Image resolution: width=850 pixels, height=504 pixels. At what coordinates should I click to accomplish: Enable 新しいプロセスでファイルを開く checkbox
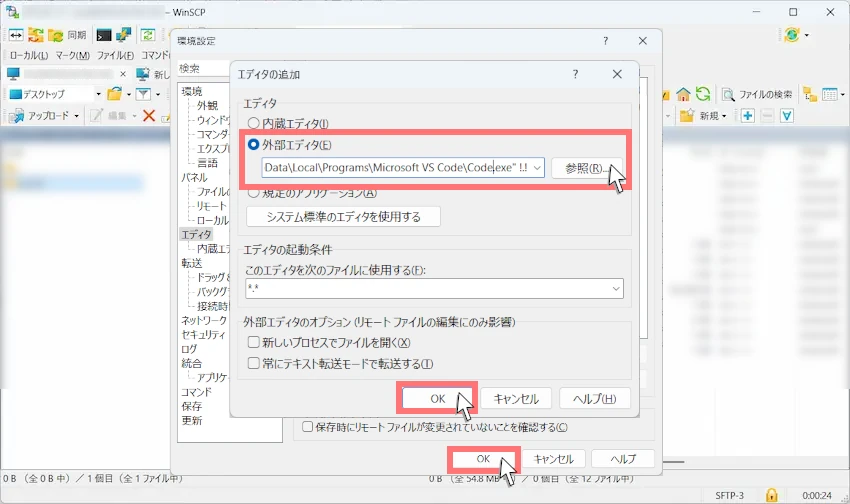pyautogui.click(x=253, y=343)
